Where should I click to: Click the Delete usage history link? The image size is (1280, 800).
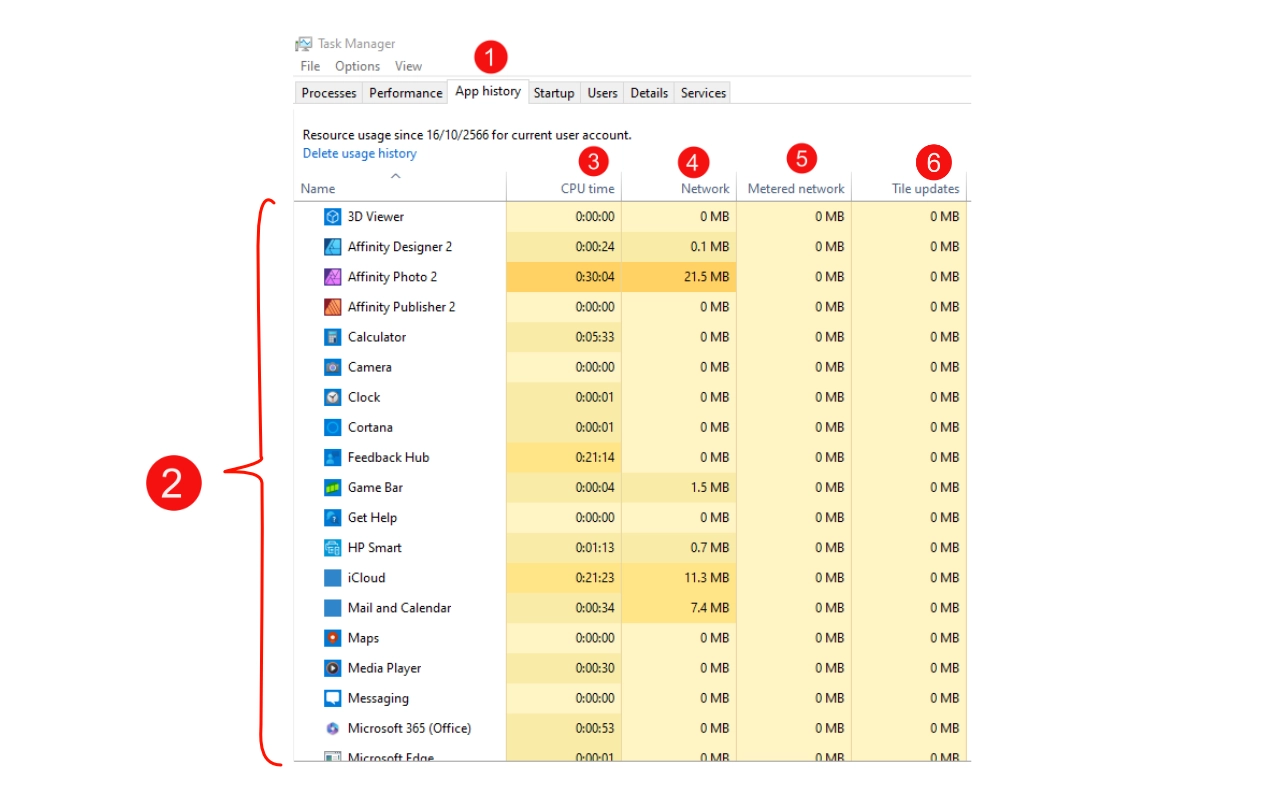(x=359, y=153)
